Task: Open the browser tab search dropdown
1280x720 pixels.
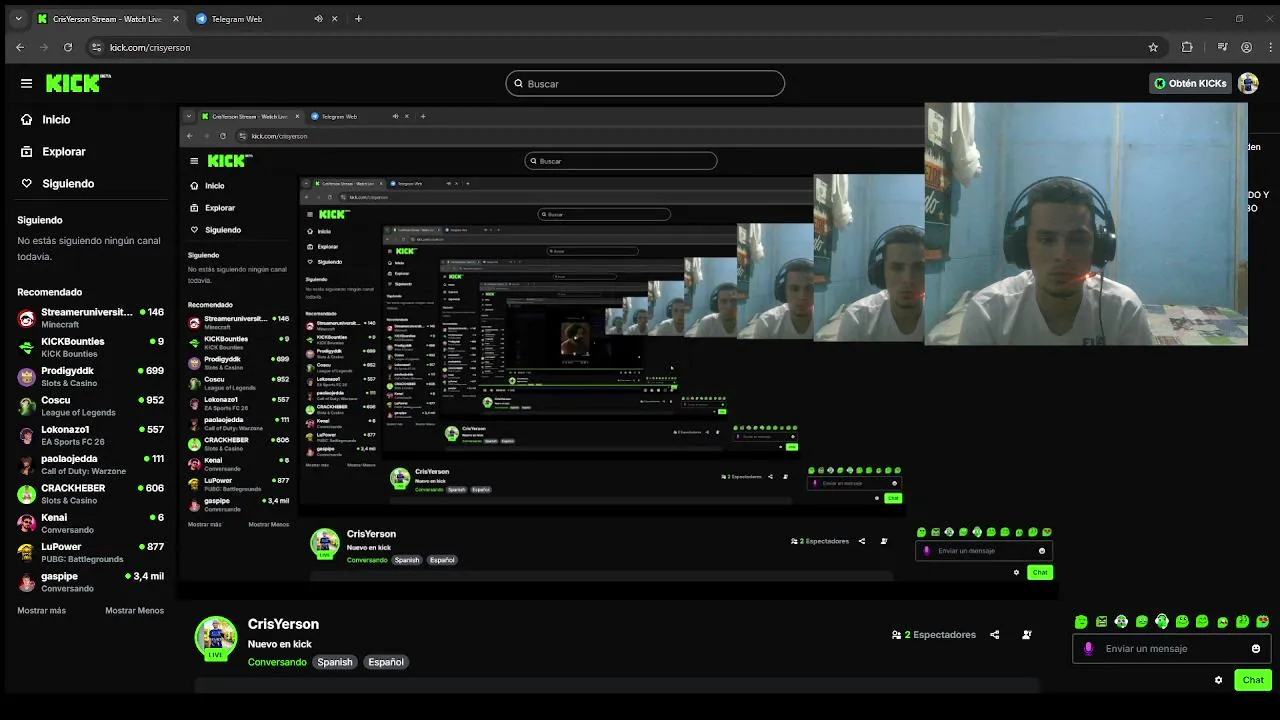Action: (x=18, y=18)
